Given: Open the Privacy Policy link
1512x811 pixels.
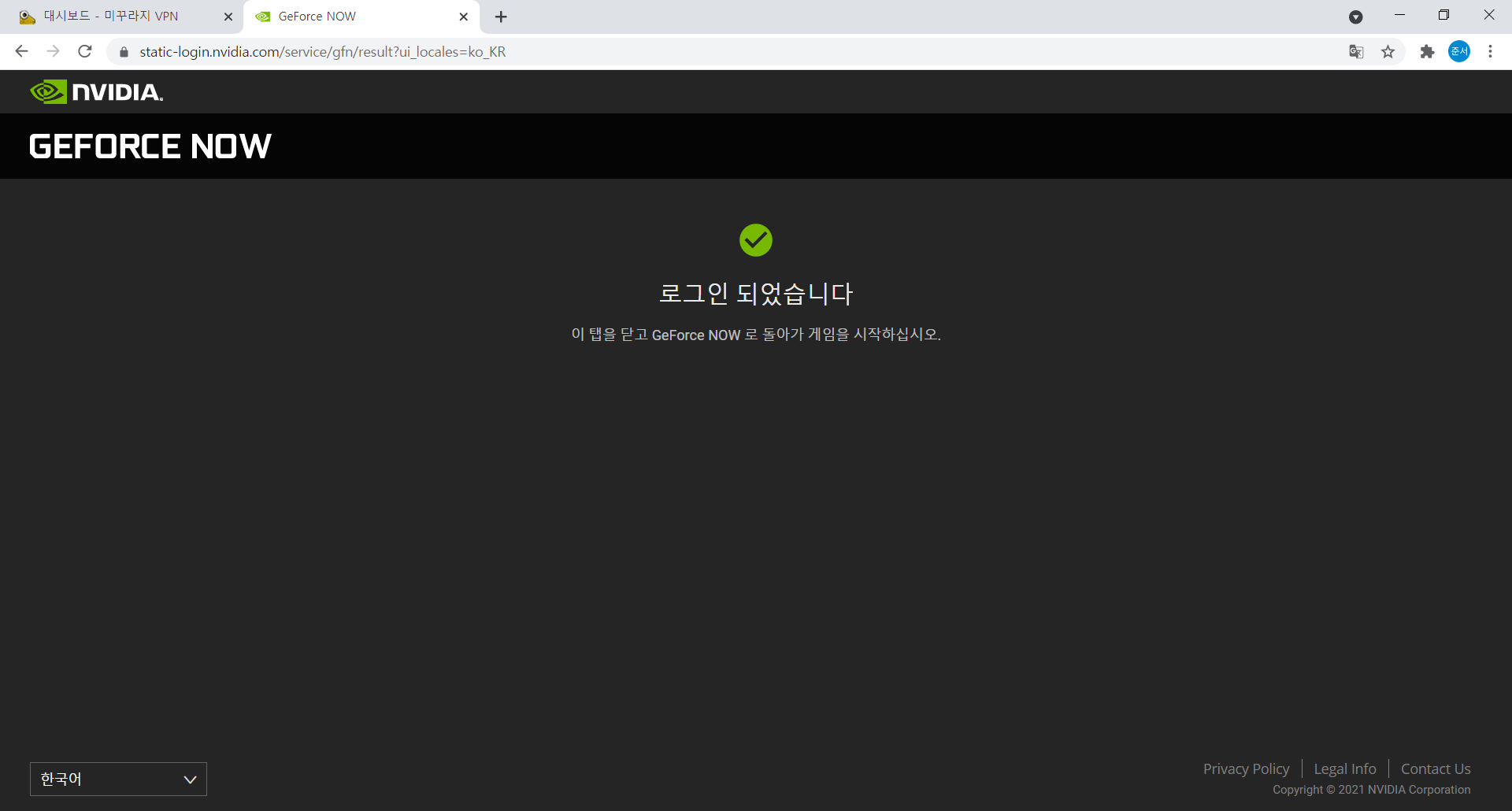Looking at the screenshot, I should [1246, 768].
